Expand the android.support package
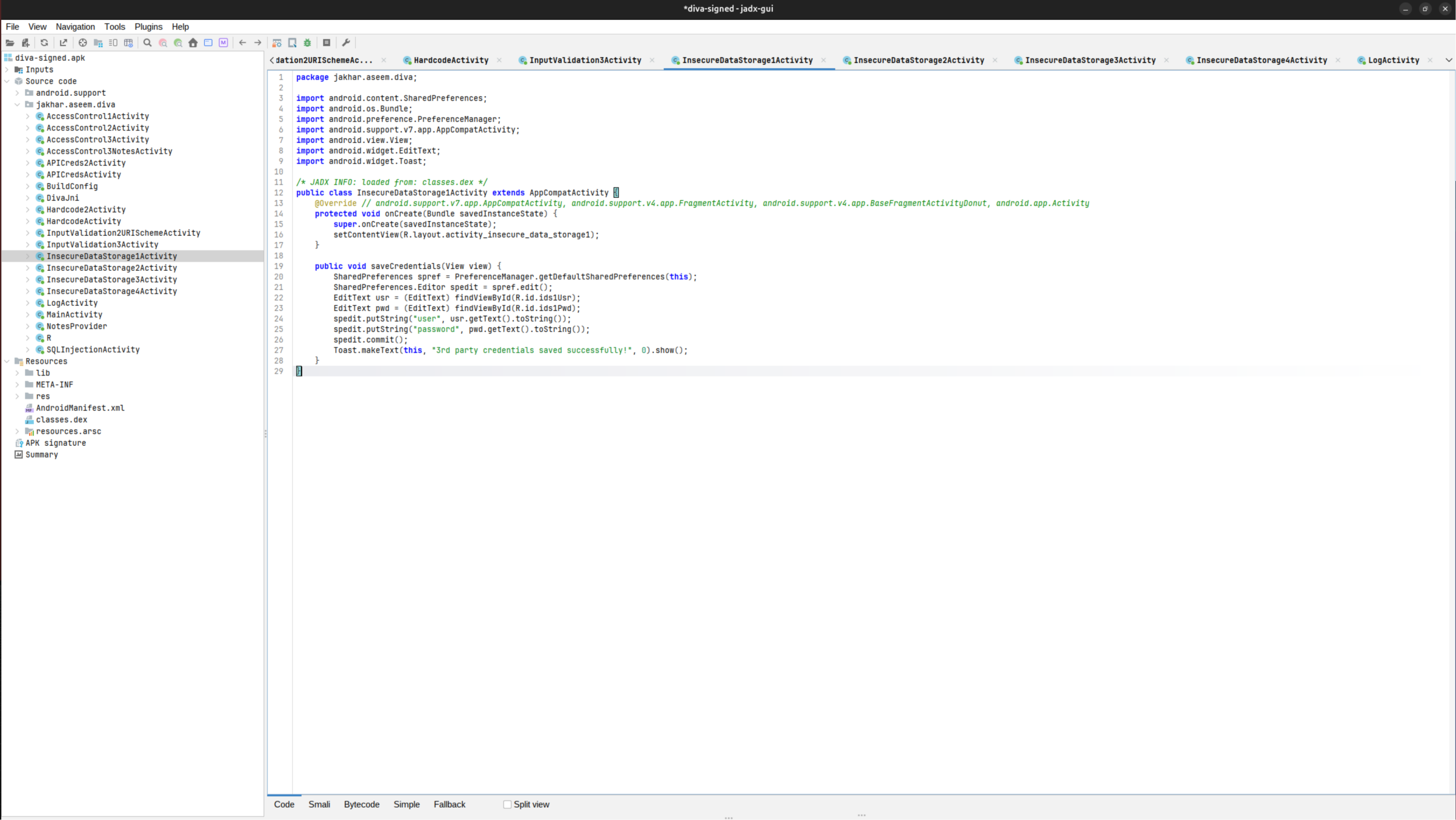This screenshot has height=820, width=1456. point(17,93)
